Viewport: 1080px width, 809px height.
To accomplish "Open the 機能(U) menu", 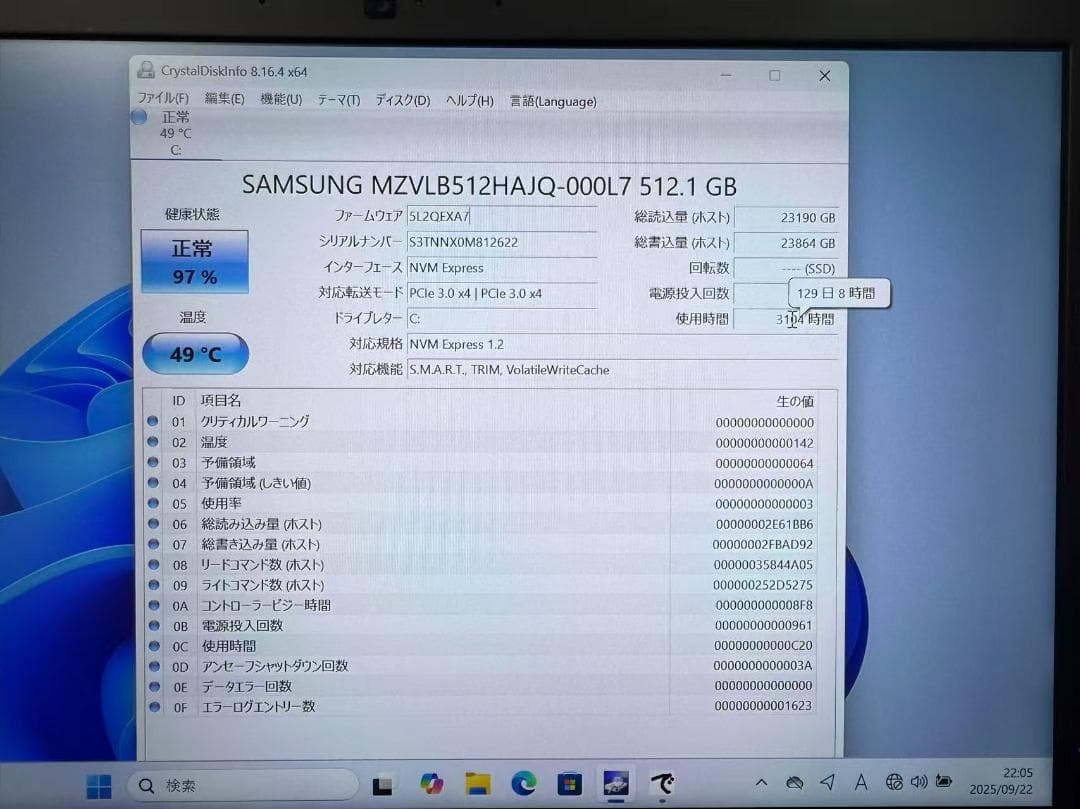I will pyautogui.click(x=280, y=101).
